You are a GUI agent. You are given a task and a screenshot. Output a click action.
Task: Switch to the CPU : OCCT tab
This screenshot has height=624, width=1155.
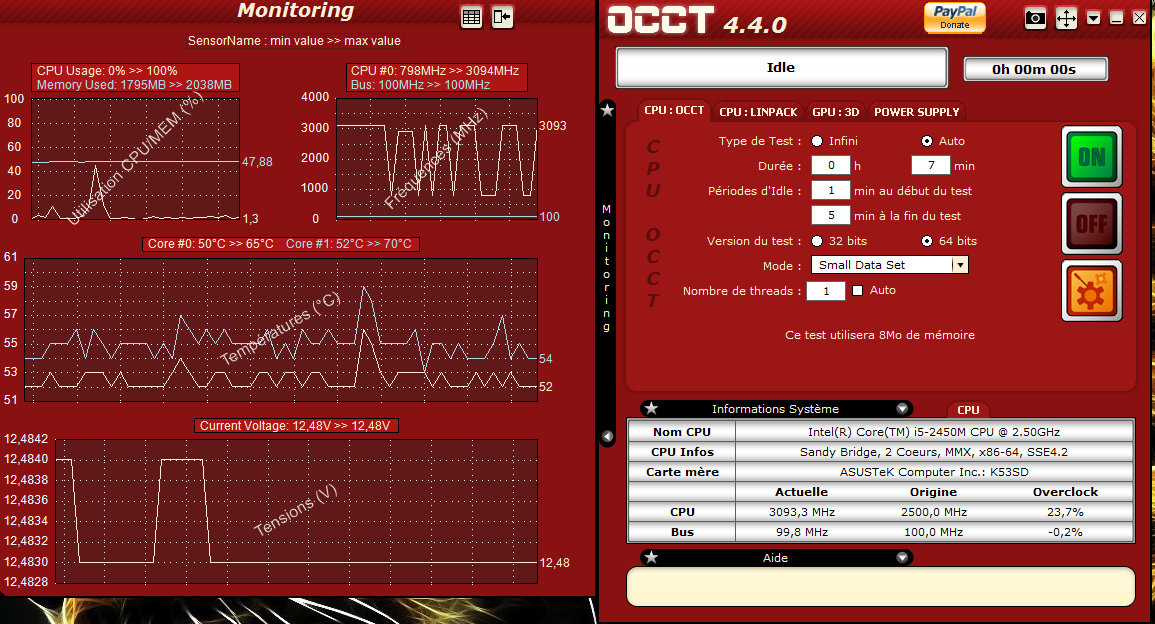(674, 111)
